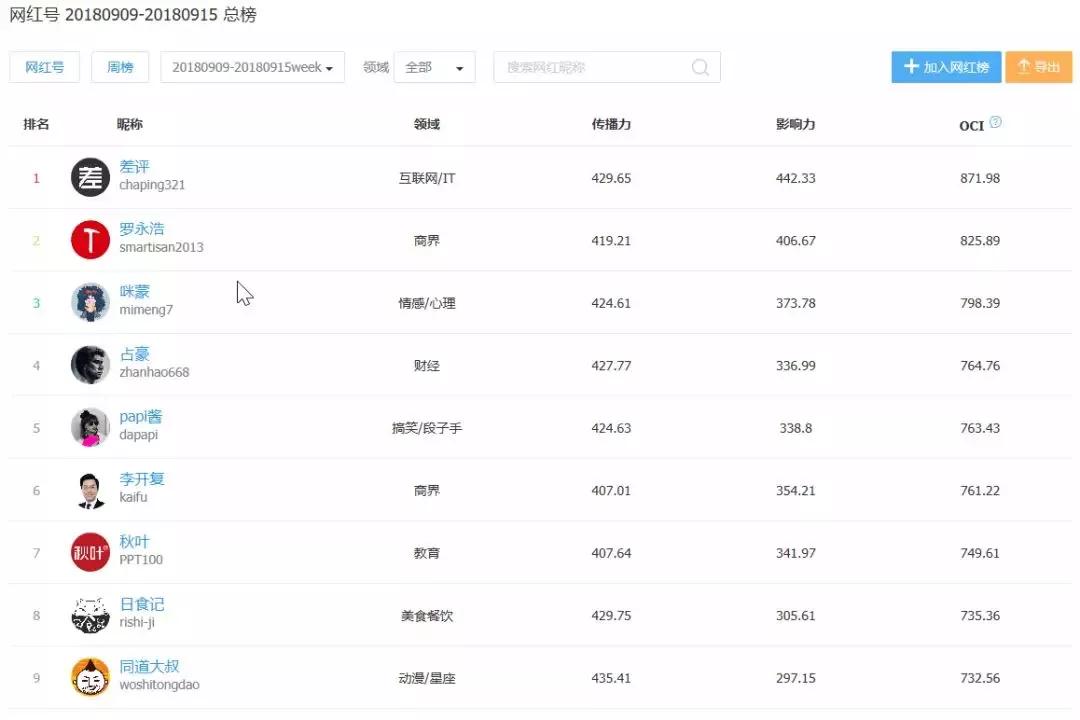Expand the 领域 filter showing 全部
The image size is (1080, 720).
434,67
